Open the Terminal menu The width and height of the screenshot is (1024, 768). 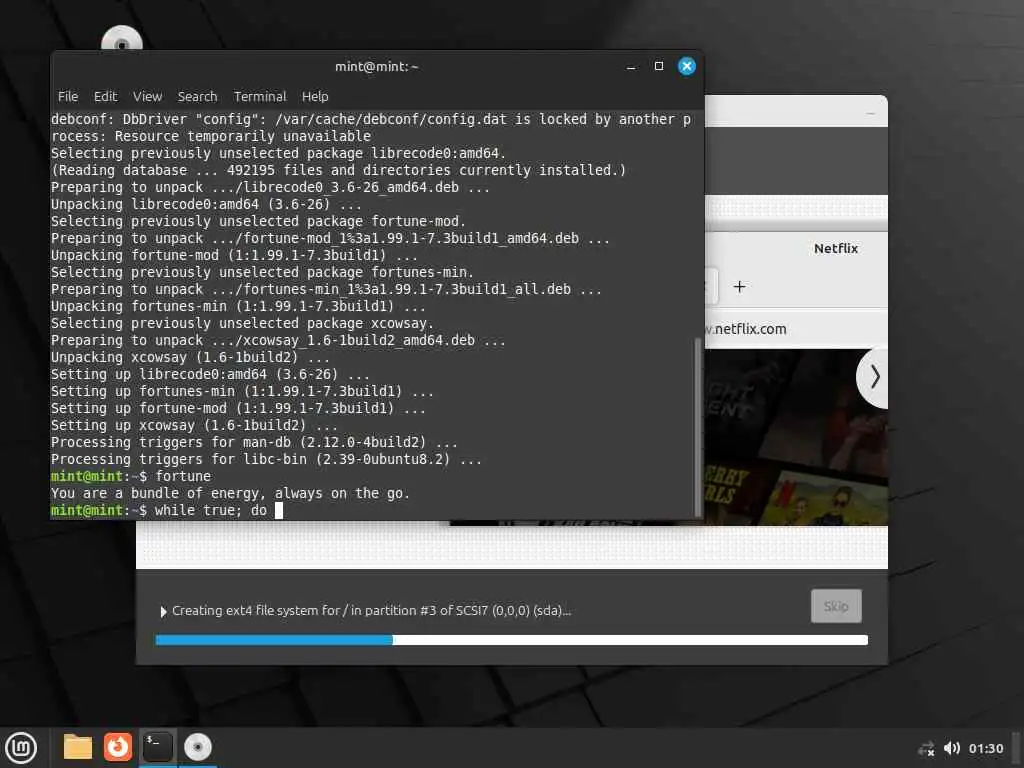point(260,97)
